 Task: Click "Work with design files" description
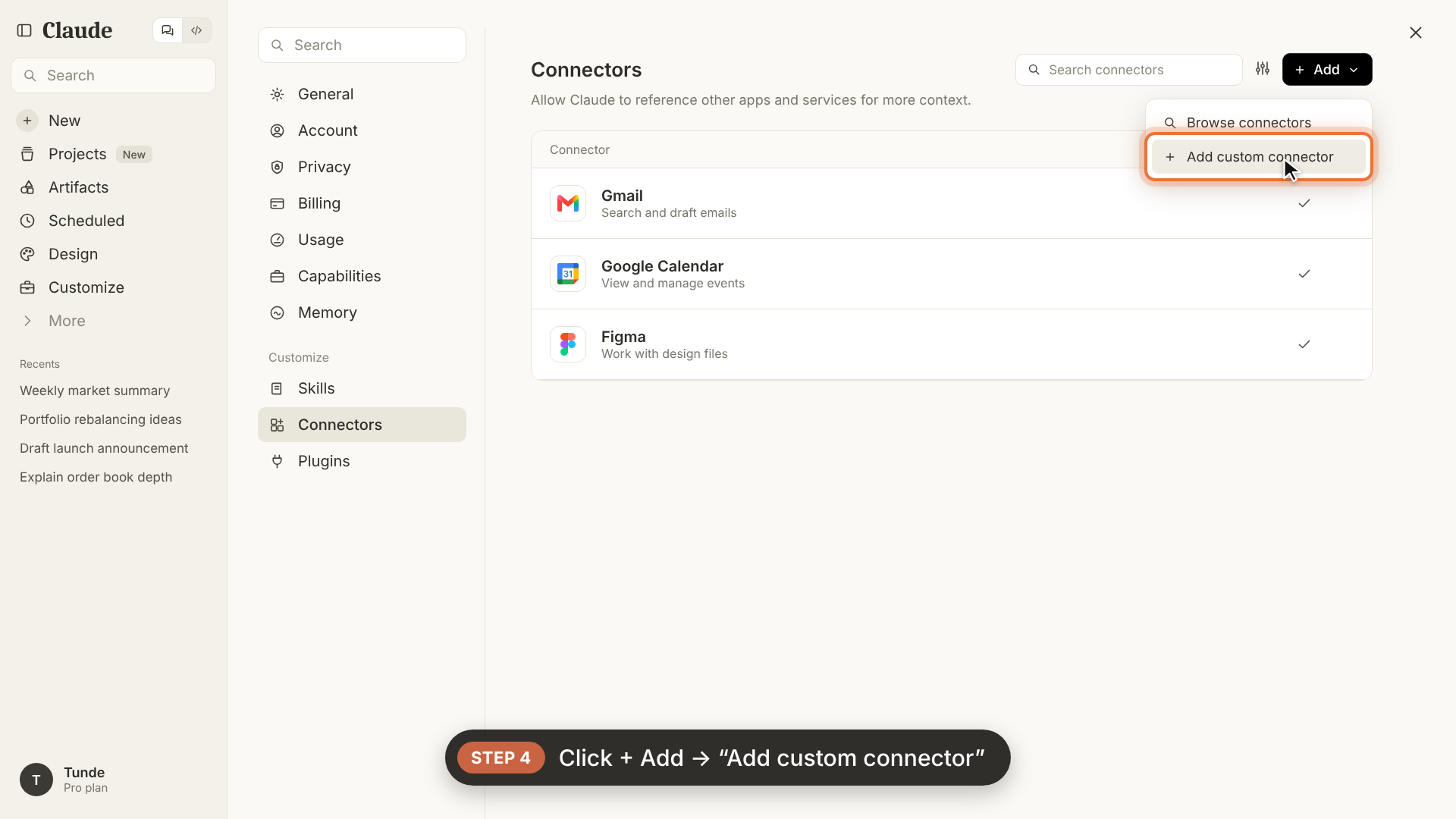point(664,354)
